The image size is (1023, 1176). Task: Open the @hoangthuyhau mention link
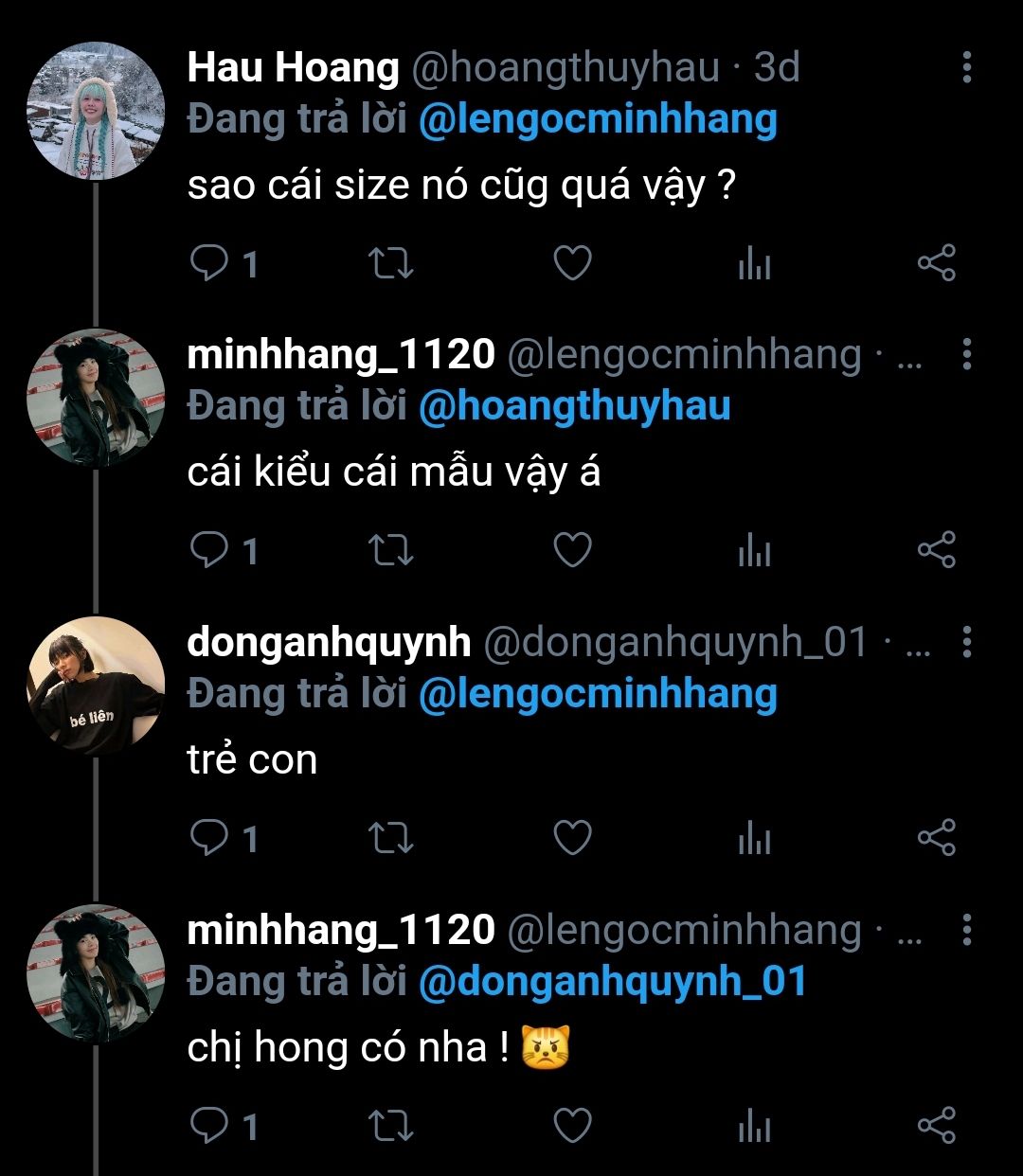(574, 406)
